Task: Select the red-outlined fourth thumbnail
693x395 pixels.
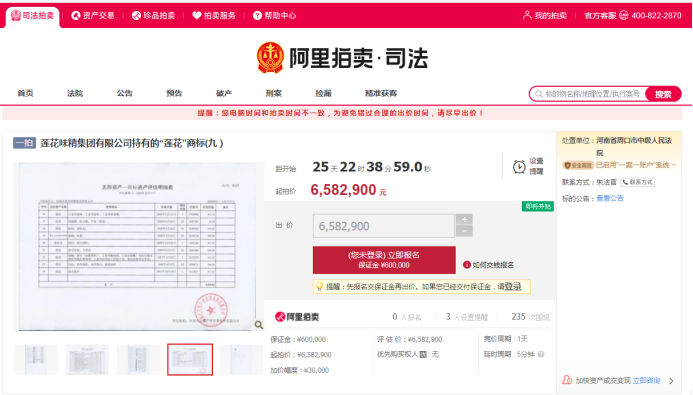Action: [190, 360]
